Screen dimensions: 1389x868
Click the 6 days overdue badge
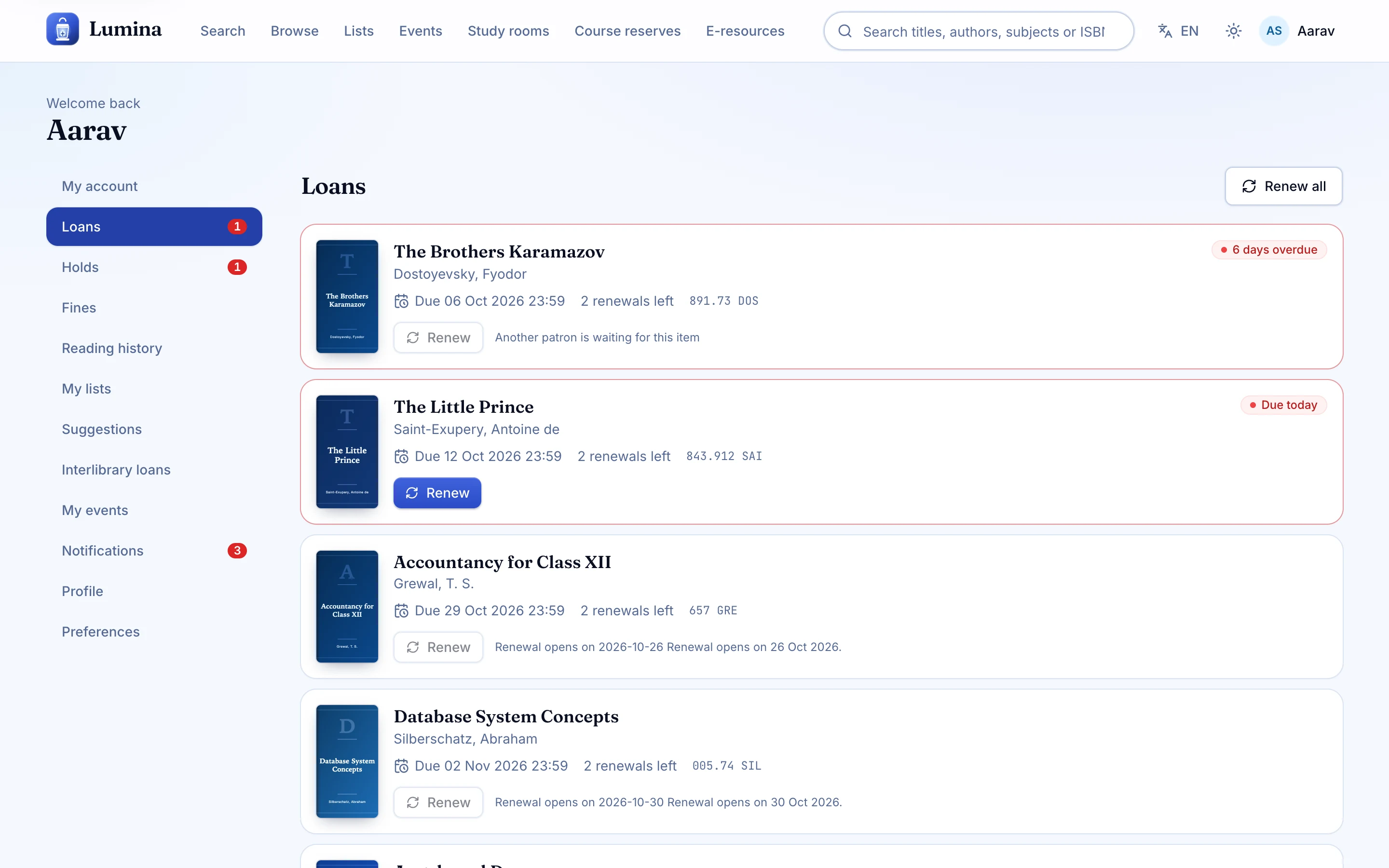(x=1269, y=250)
